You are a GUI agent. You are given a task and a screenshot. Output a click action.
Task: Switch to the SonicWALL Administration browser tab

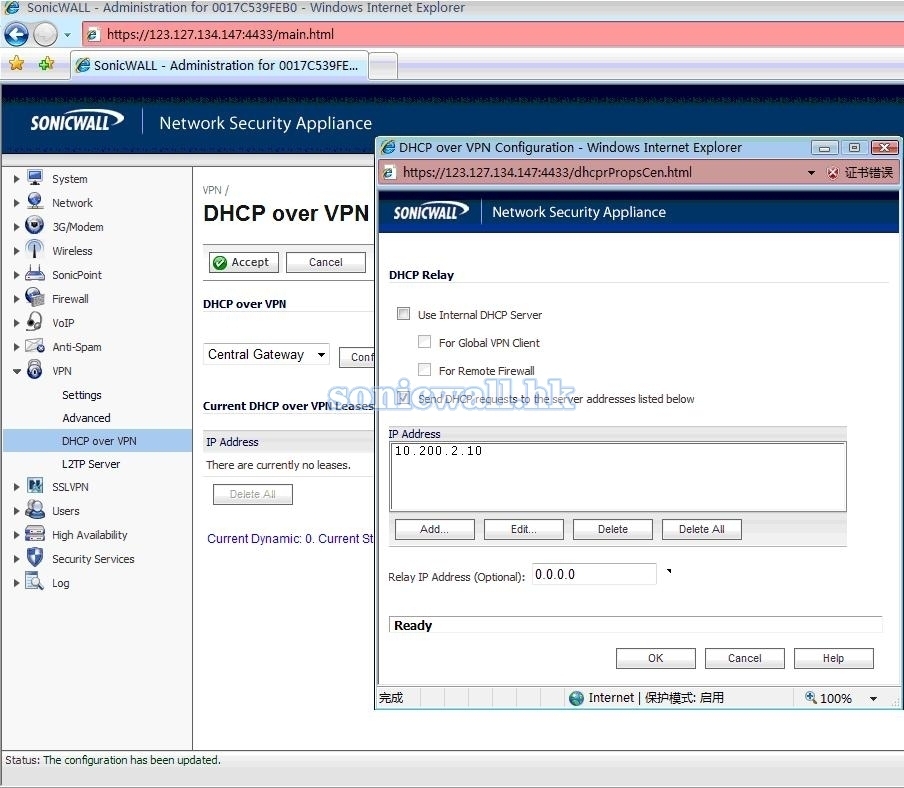point(219,65)
